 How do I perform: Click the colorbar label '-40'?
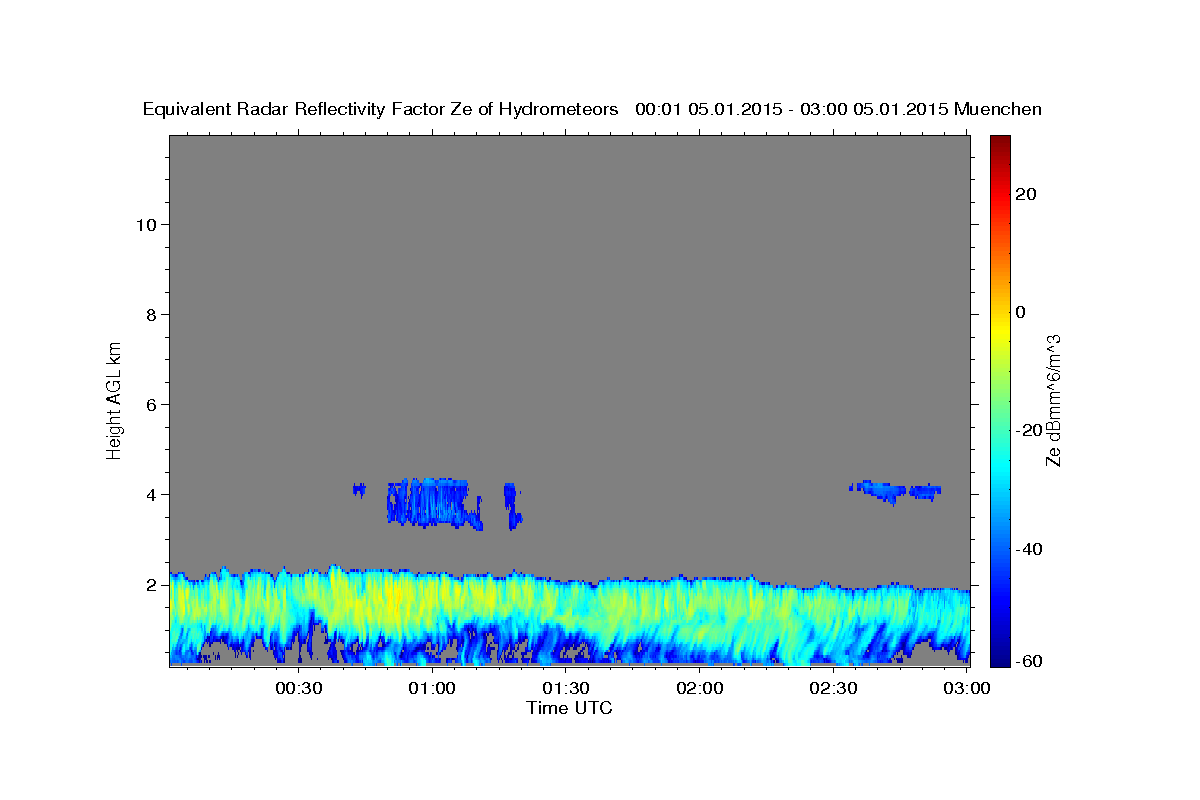[1027, 548]
